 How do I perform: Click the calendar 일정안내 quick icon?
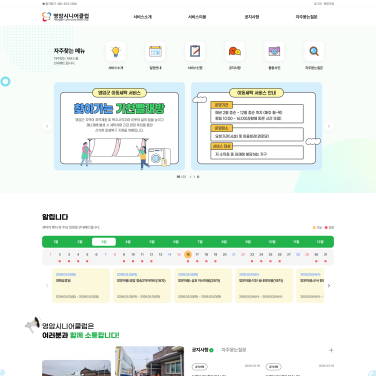pyautogui.click(x=155, y=51)
